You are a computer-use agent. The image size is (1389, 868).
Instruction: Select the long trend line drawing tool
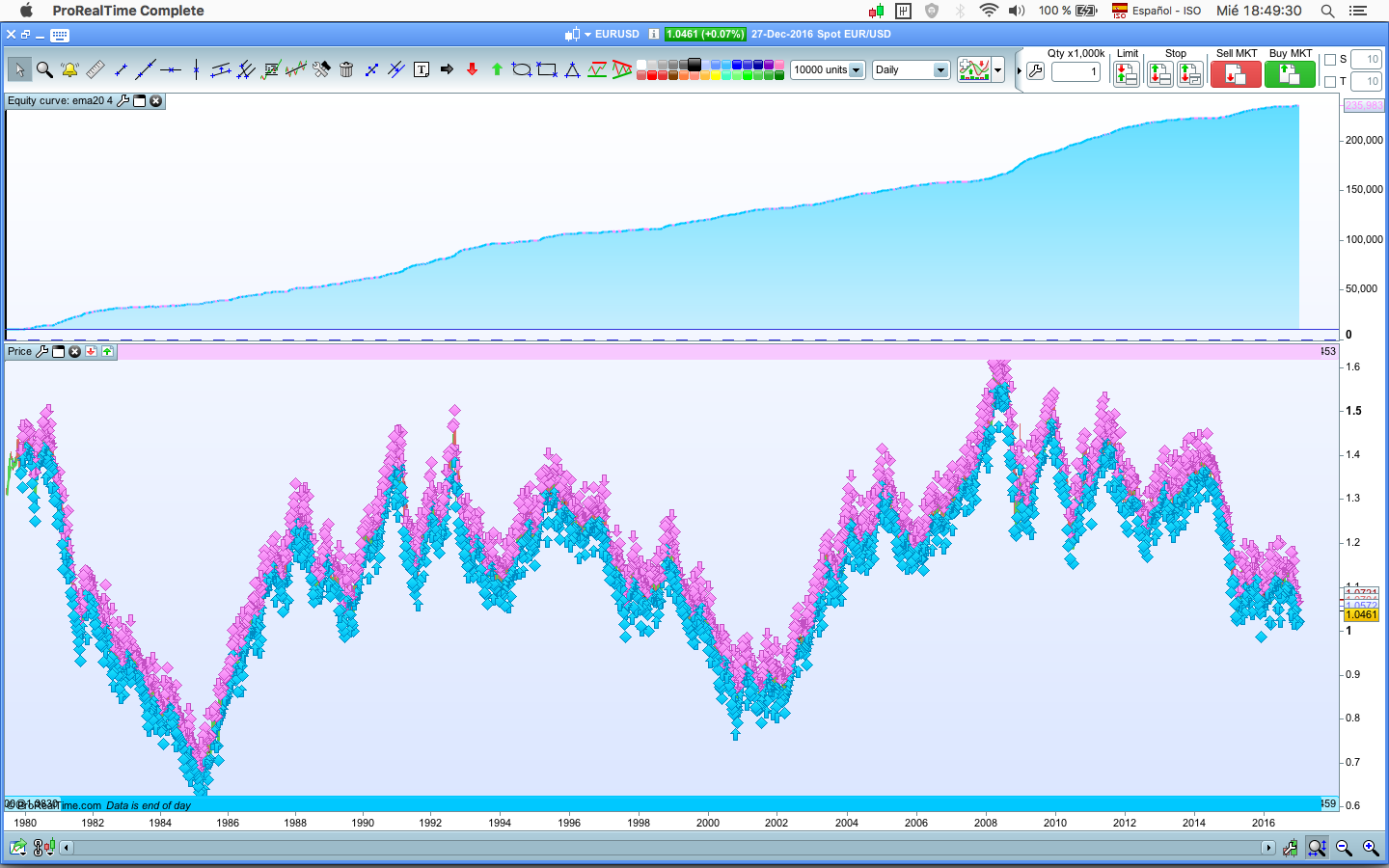pyautogui.click(x=146, y=69)
